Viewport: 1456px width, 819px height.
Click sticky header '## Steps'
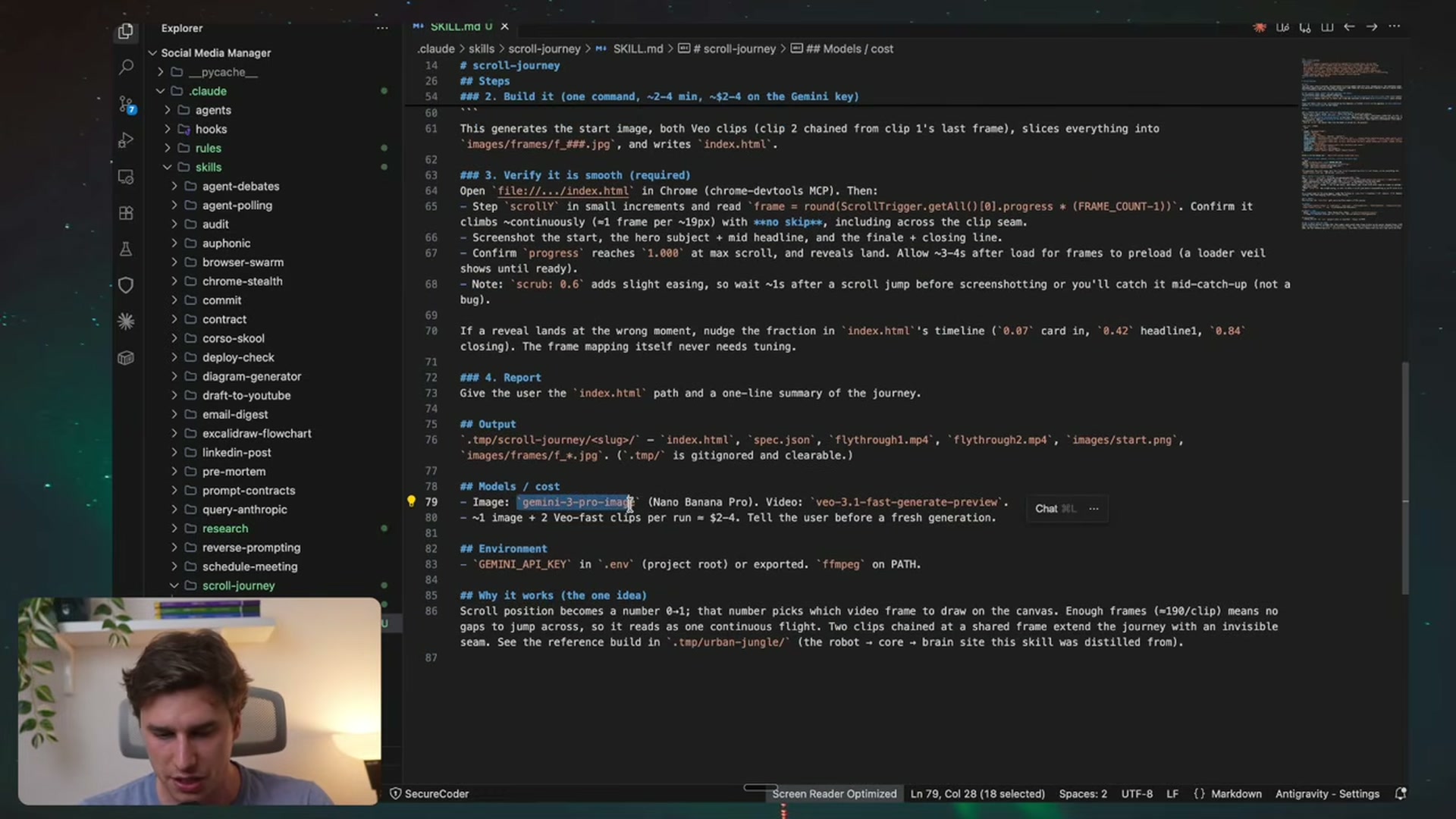click(x=485, y=81)
